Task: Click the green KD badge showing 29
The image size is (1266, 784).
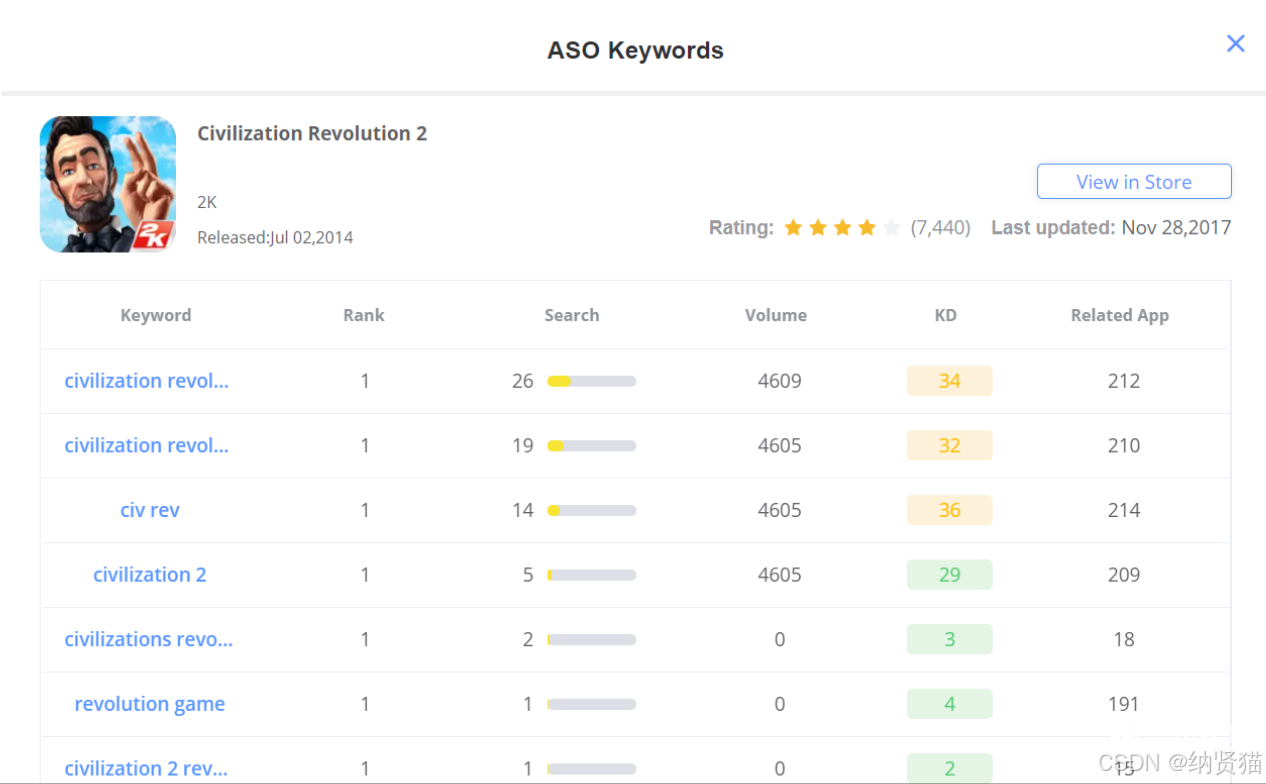Action: [949, 575]
